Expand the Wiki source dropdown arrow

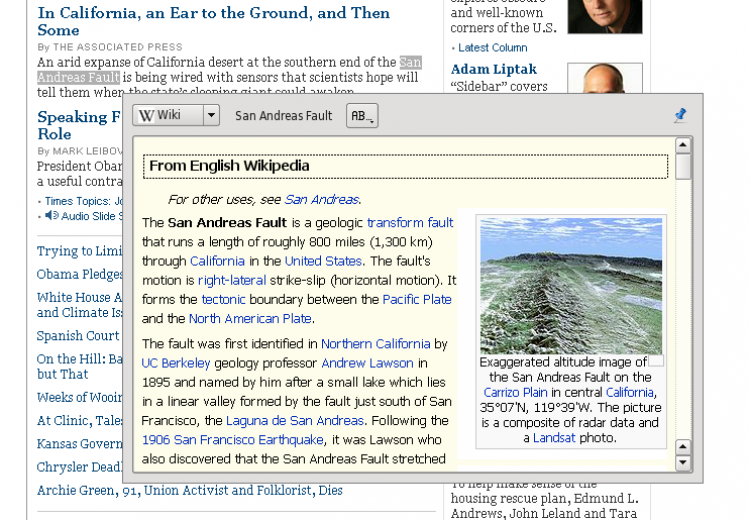click(x=211, y=115)
